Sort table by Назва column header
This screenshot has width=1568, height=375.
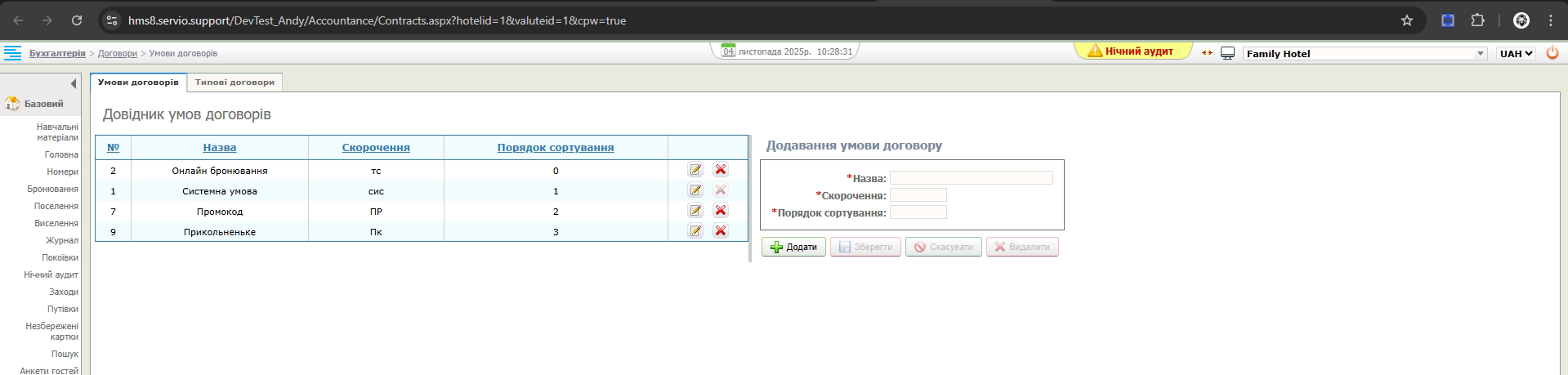click(220, 148)
